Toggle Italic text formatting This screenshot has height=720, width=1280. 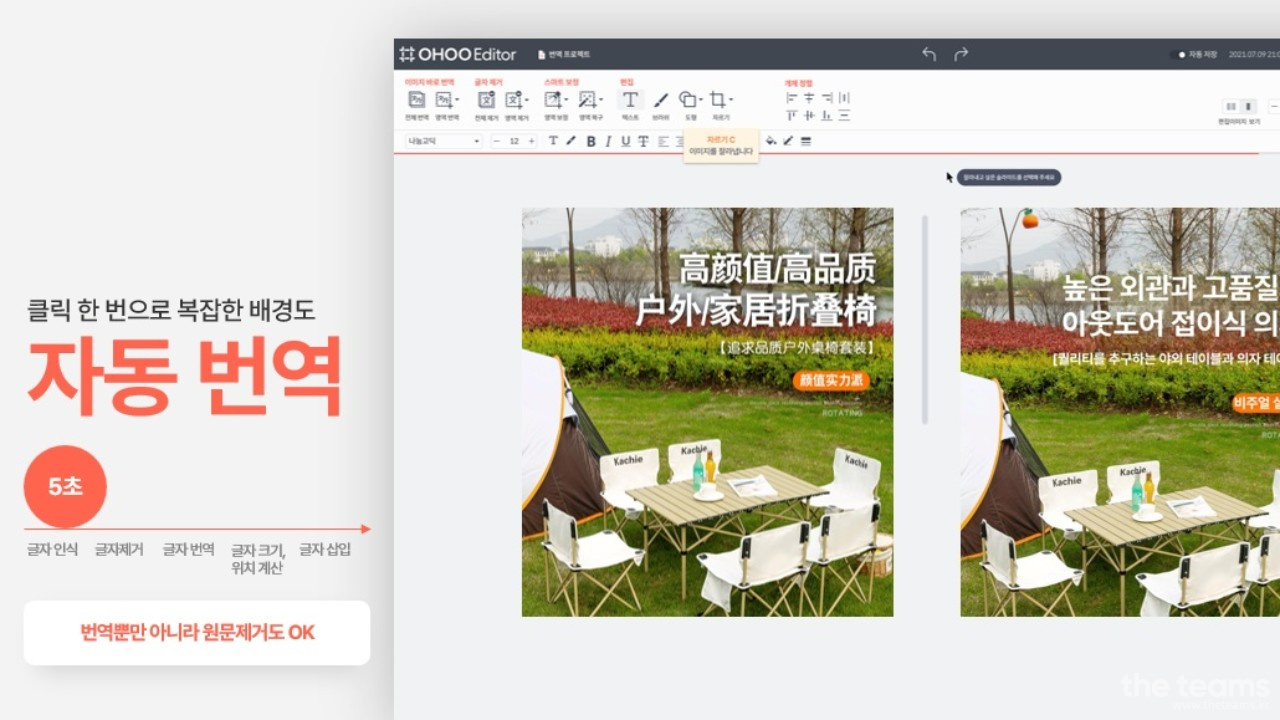pos(608,141)
